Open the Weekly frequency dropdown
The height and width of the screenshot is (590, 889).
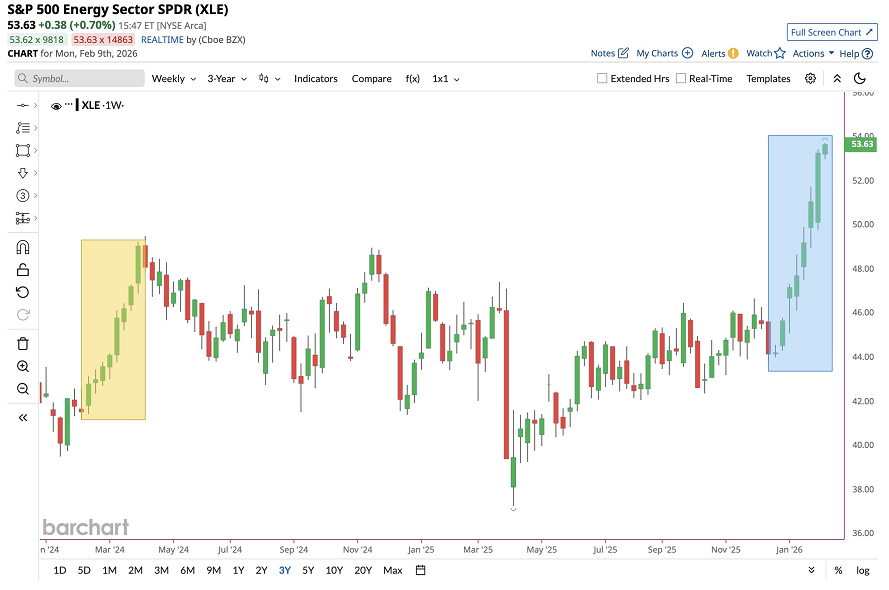173,78
